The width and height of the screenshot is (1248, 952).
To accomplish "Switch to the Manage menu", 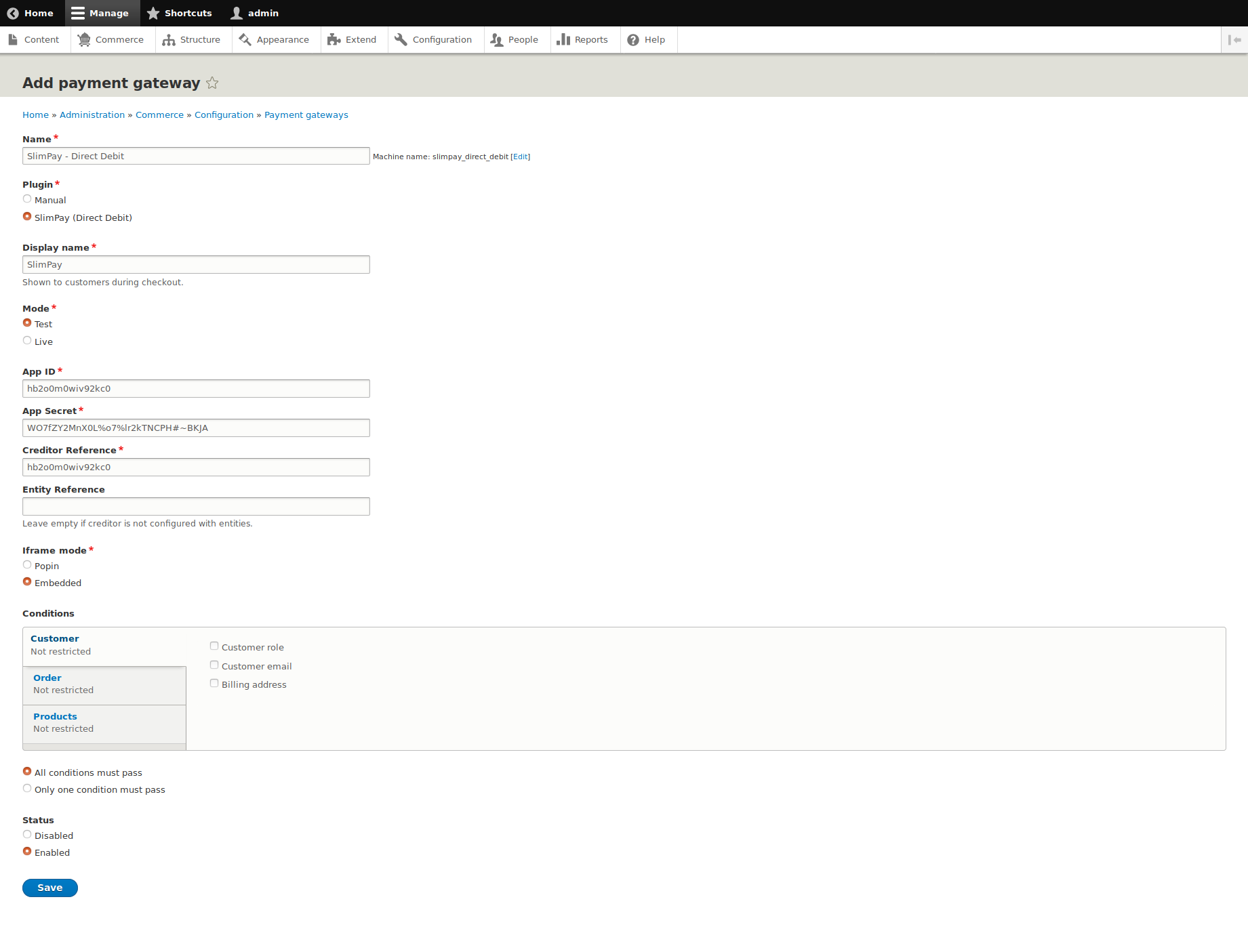I will click(x=102, y=13).
